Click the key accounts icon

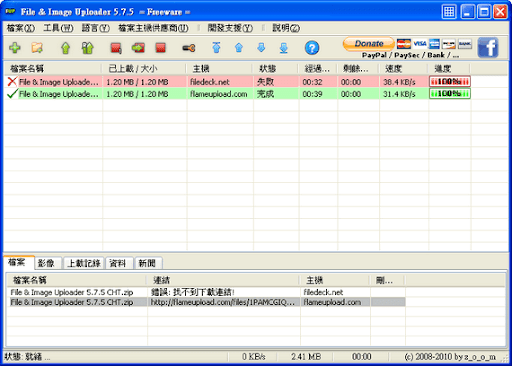pos(189,48)
